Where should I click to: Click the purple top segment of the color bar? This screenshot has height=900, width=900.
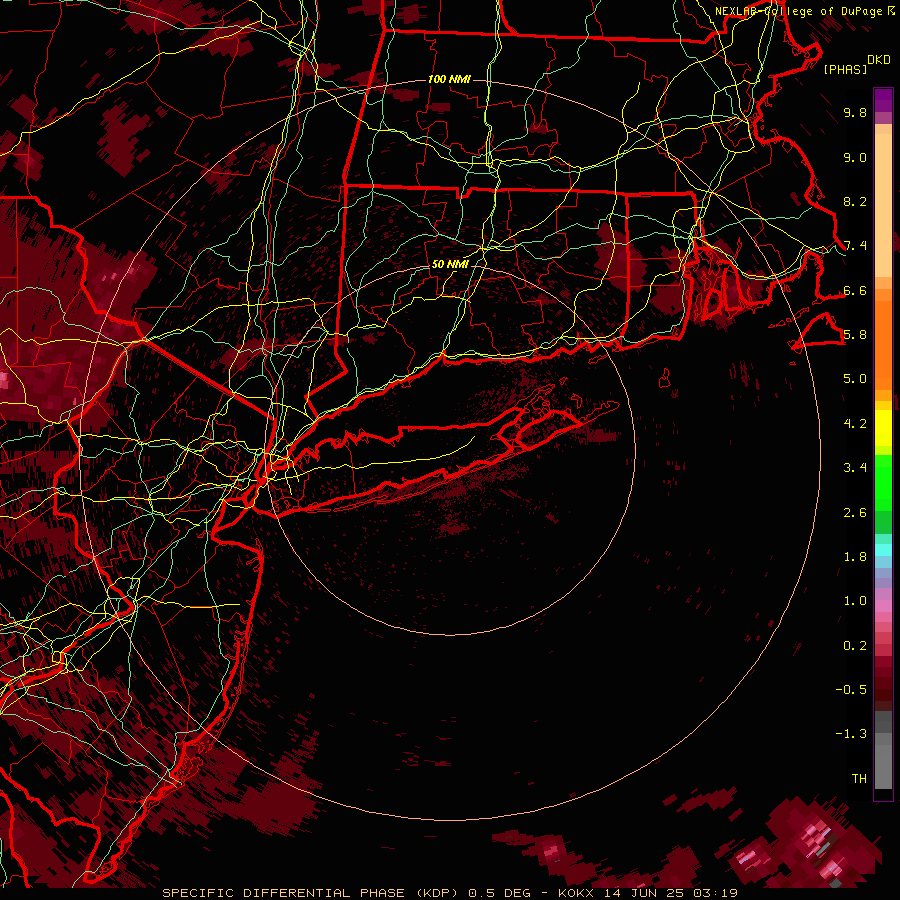(883, 100)
